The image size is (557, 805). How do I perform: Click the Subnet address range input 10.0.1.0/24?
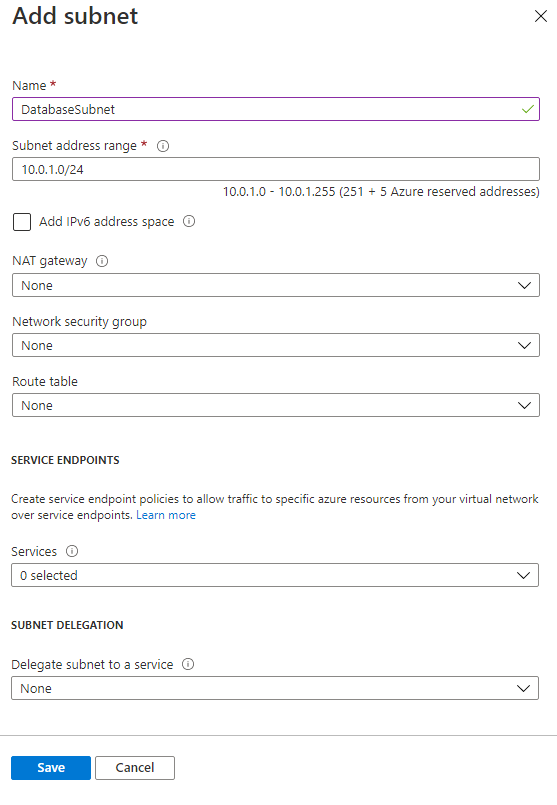[276, 169]
